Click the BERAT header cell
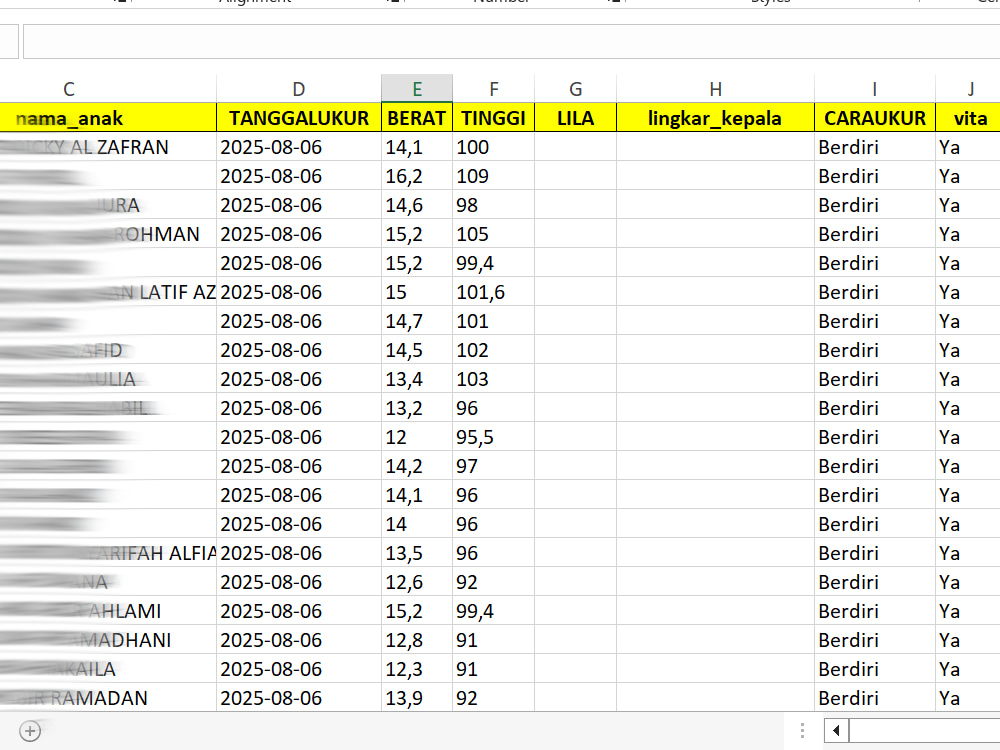 (x=417, y=118)
